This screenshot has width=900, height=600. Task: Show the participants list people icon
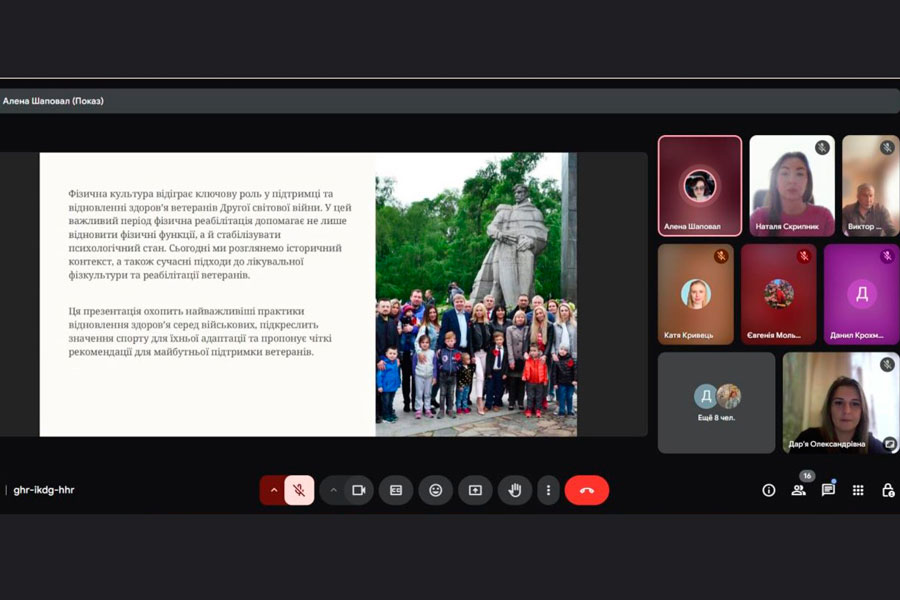click(x=798, y=490)
